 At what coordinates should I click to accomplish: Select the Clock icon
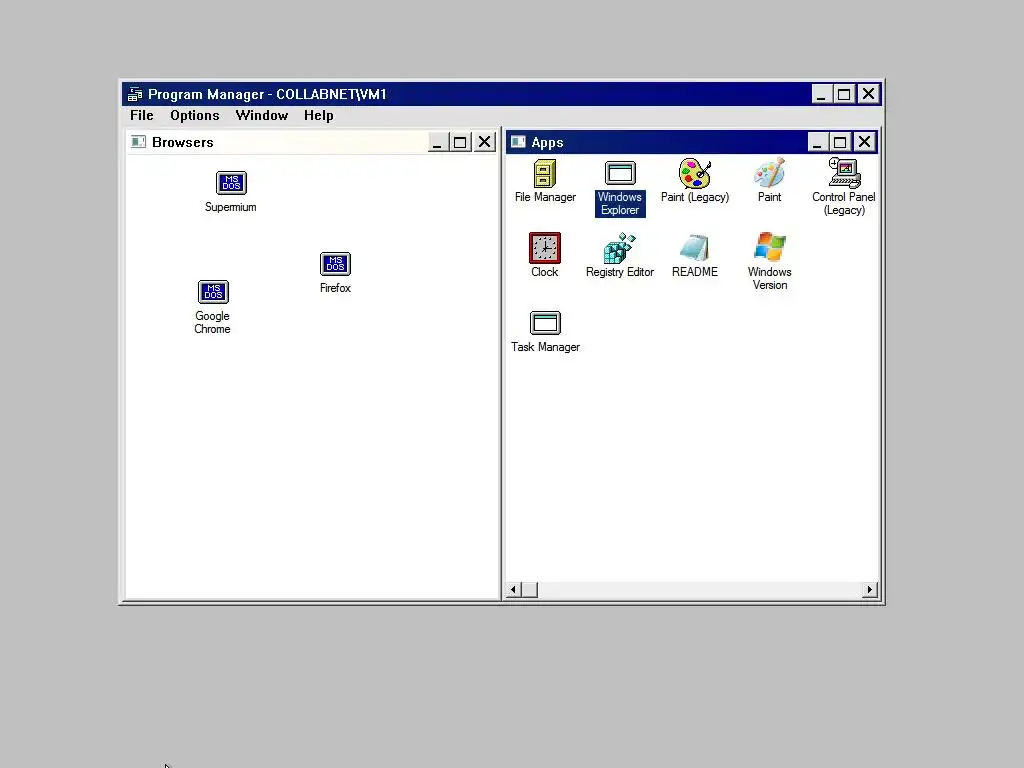coord(545,248)
